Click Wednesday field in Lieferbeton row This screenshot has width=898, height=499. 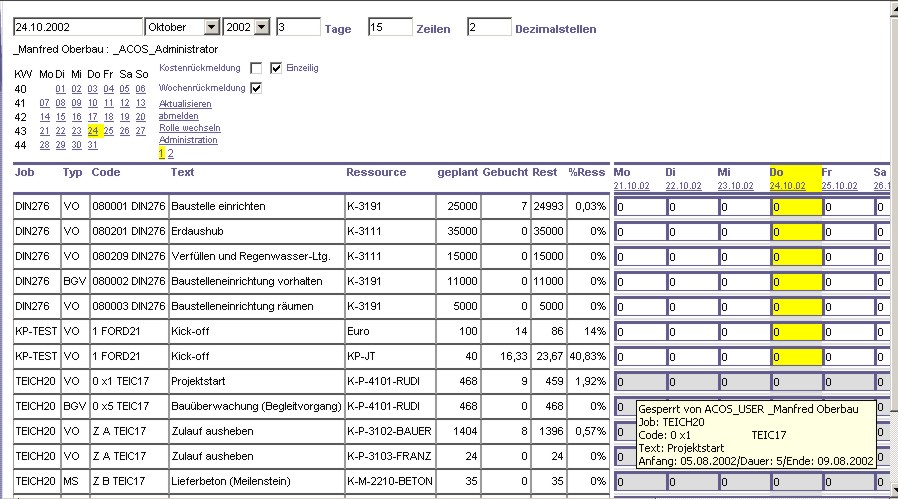(745, 483)
